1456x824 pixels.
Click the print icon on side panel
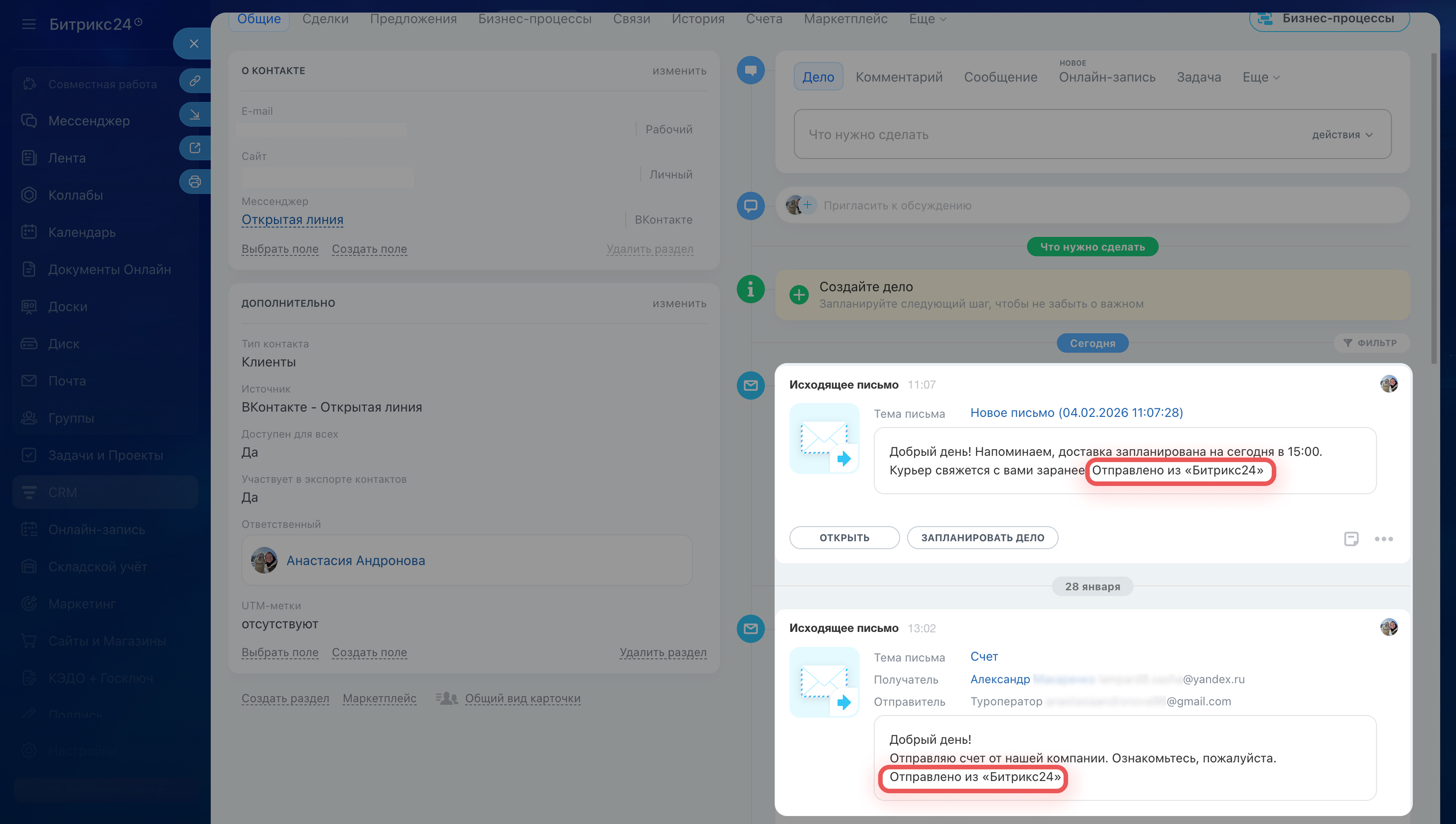[x=195, y=182]
